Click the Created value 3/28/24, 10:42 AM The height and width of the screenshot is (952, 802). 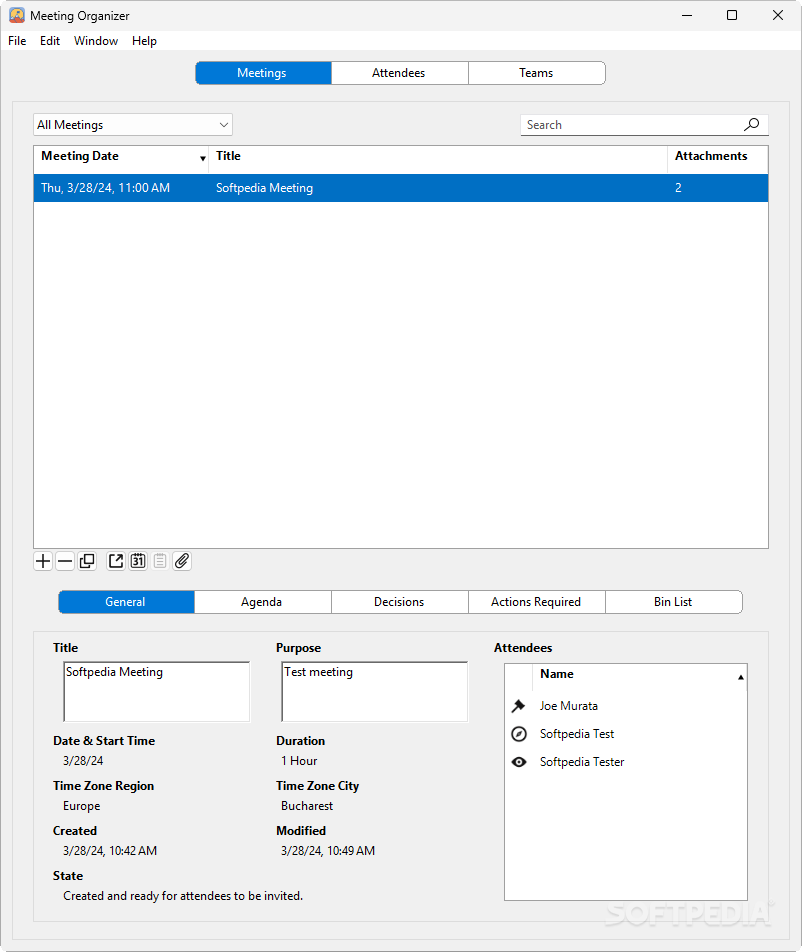pyautogui.click(x=110, y=851)
